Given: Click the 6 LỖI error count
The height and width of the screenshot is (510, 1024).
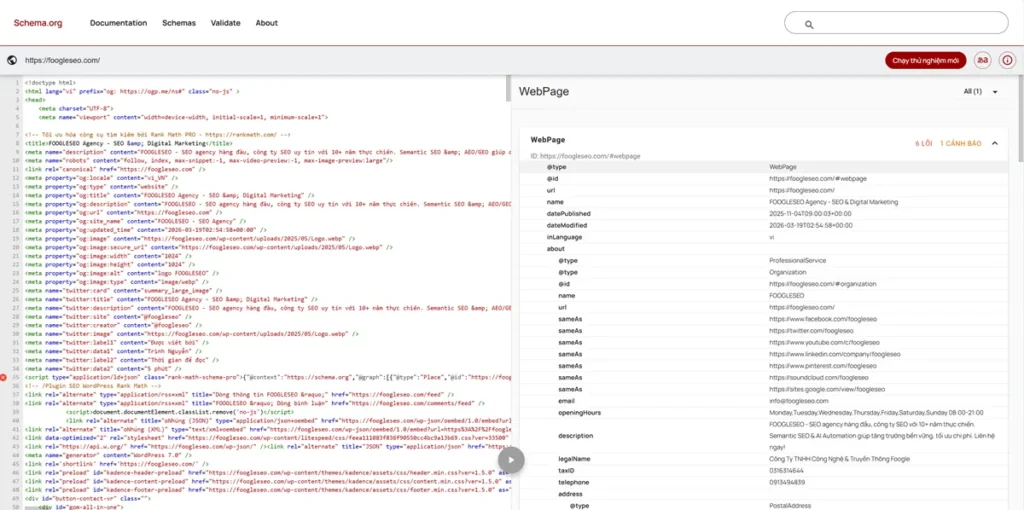Looking at the screenshot, I should pyautogui.click(x=923, y=143).
